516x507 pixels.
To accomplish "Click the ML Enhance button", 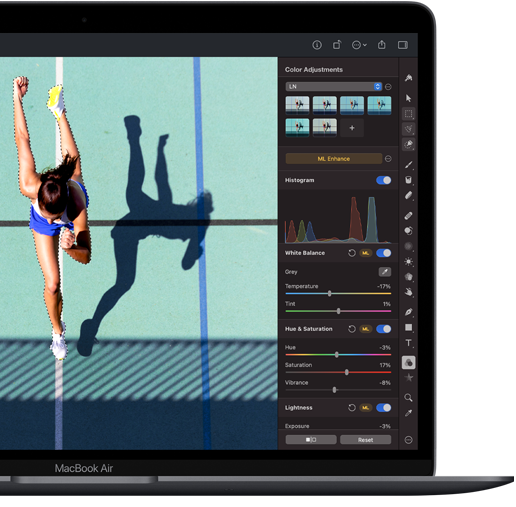I will coord(334,159).
